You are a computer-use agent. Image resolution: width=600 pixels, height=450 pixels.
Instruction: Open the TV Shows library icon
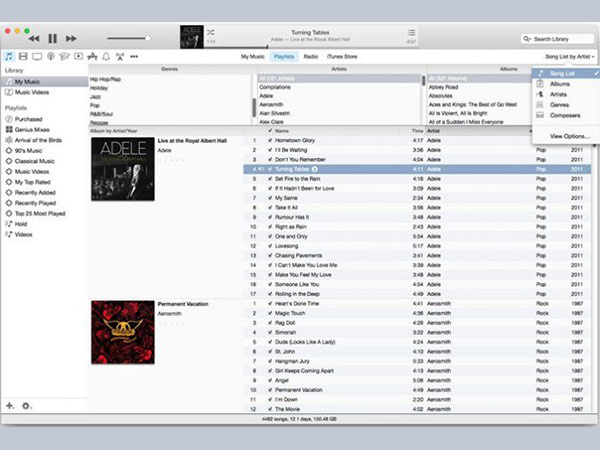pyautogui.click(x=37, y=57)
